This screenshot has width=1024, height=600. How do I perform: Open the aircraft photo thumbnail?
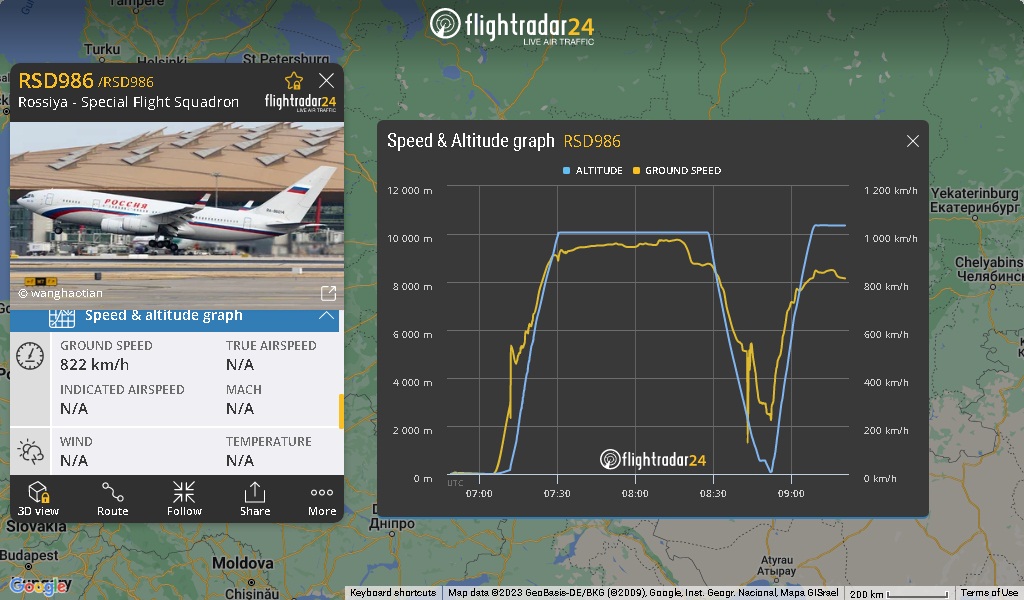pyautogui.click(x=177, y=215)
